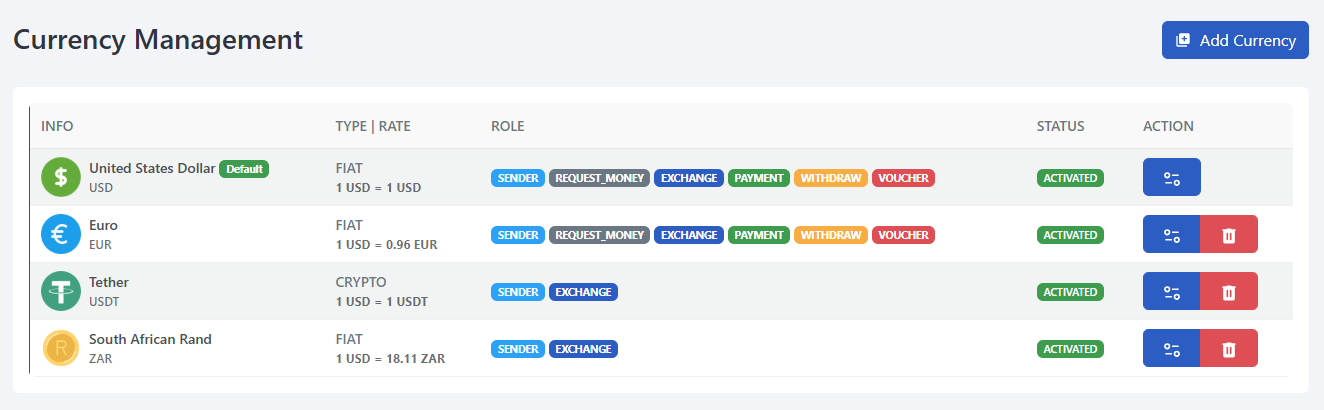Open settings for Euro currency
The width and height of the screenshot is (1324, 410).
[x=1171, y=235]
